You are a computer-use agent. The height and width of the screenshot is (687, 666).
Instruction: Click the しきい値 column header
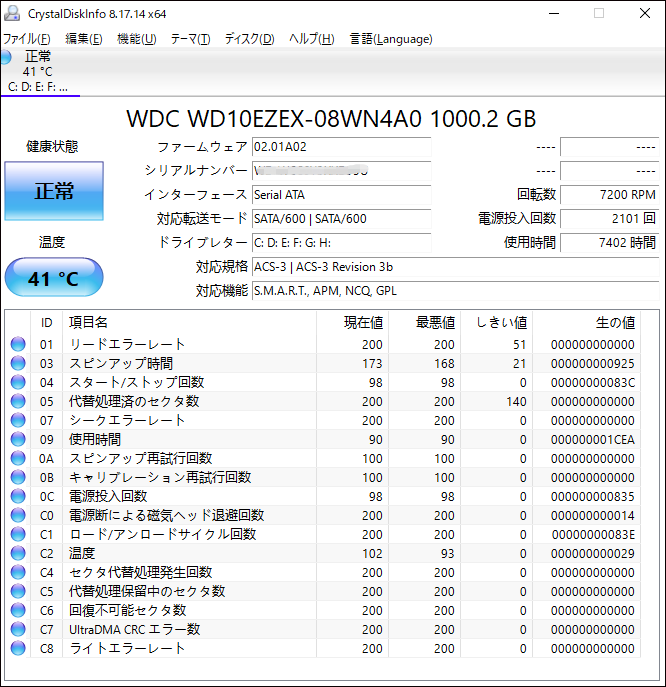coord(496,322)
